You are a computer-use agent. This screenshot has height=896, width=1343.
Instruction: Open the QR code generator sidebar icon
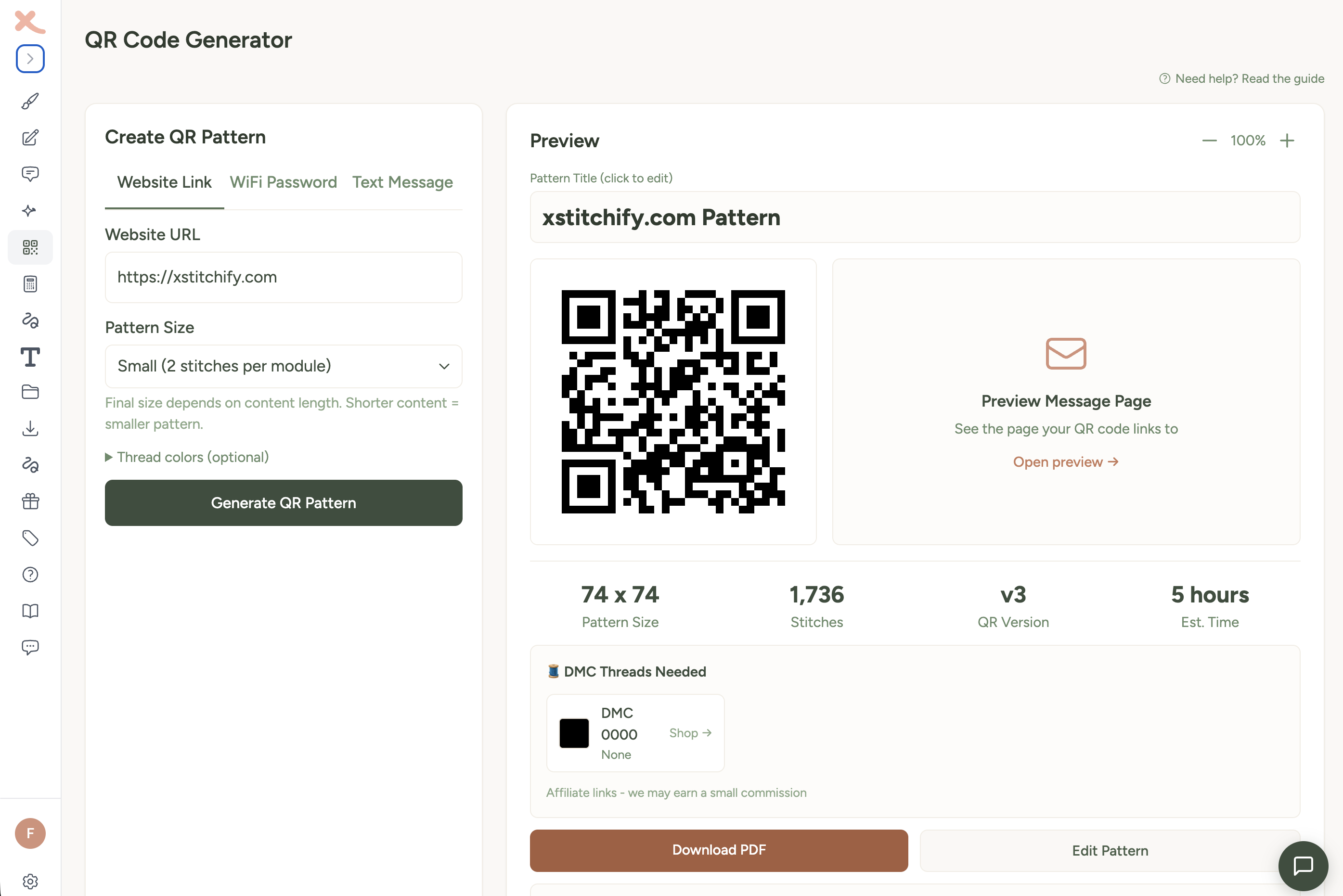click(x=30, y=247)
